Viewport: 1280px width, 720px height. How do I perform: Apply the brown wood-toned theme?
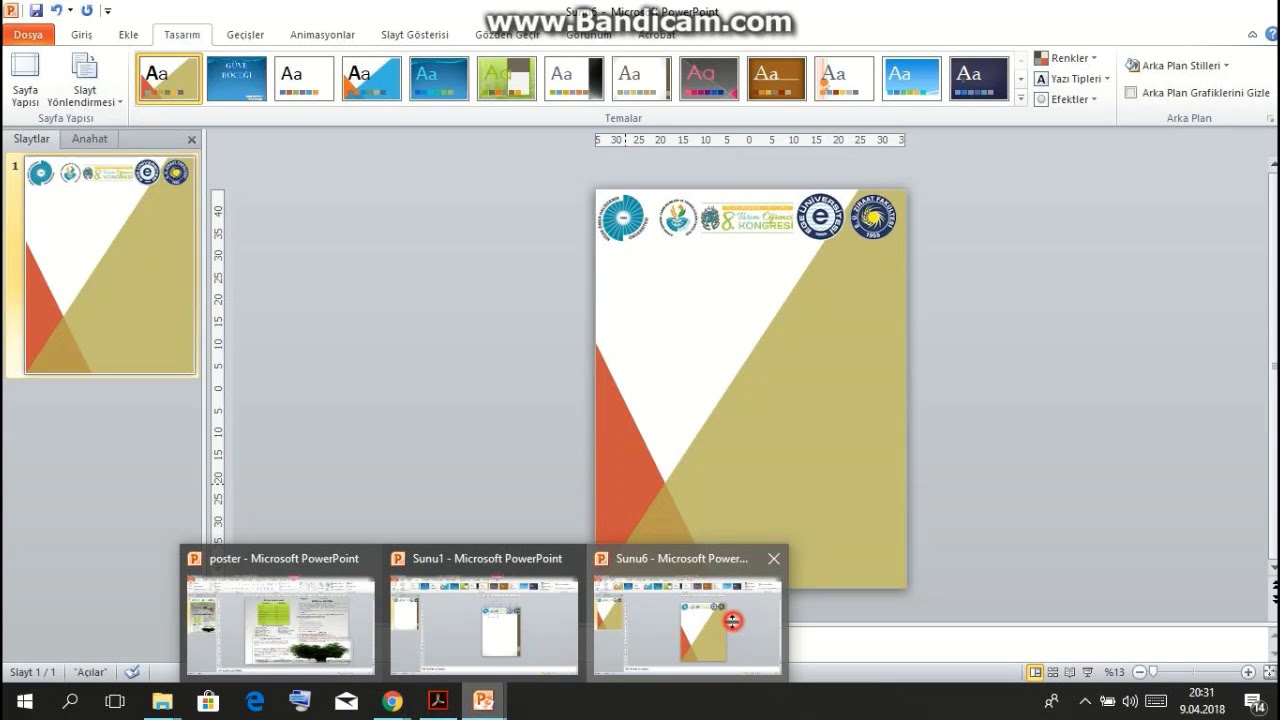pos(776,79)
